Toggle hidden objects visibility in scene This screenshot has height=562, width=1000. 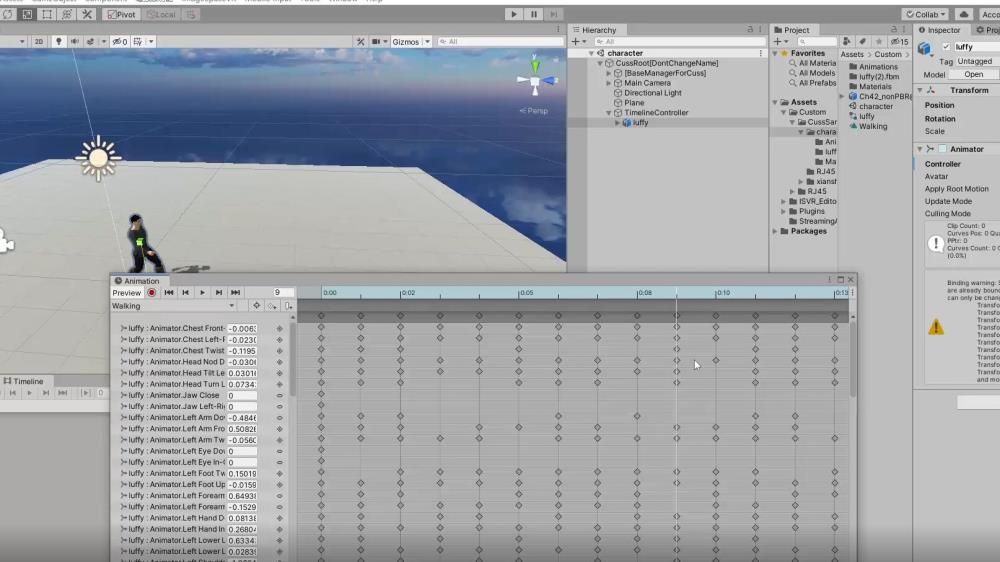(x=120, y=41)
